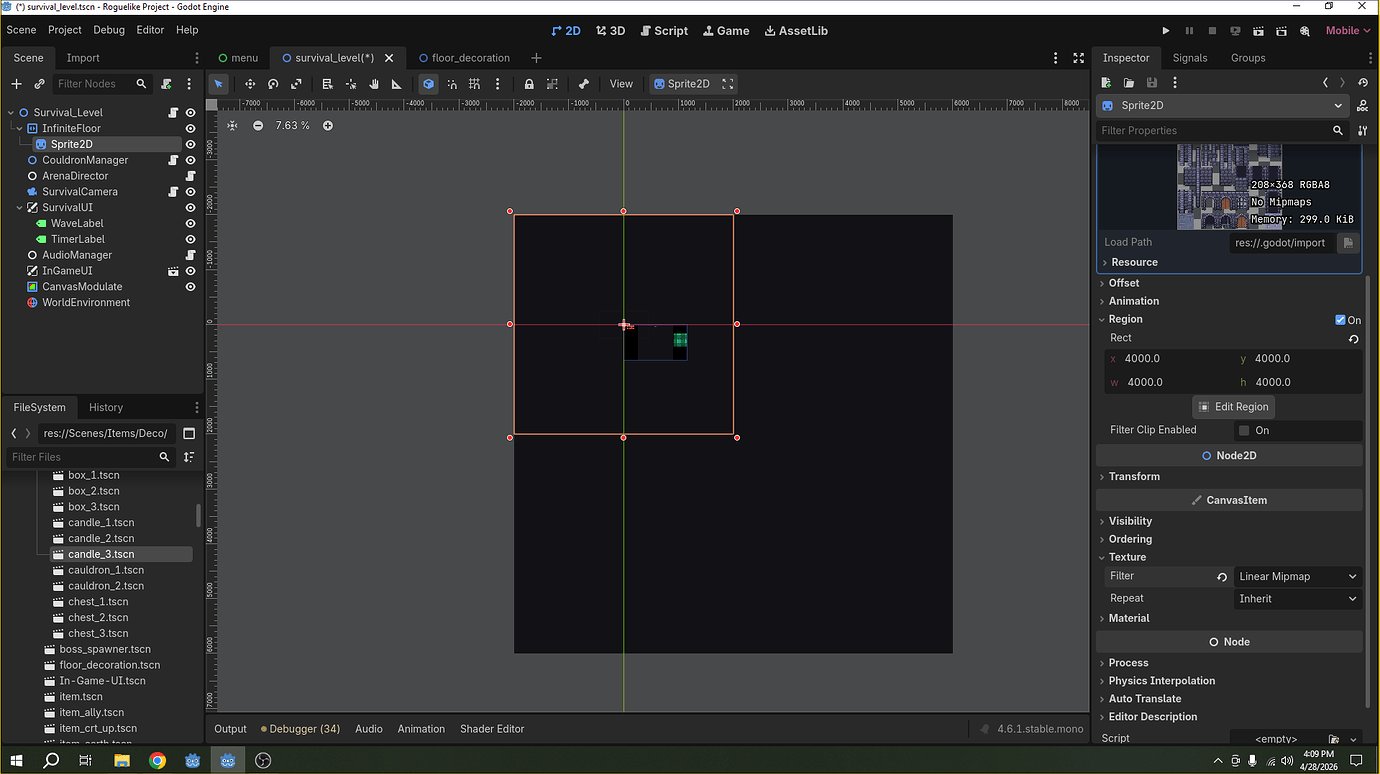Open the Sprite2D documentation icon
1380x774 pixels.
pos(1363,105)
